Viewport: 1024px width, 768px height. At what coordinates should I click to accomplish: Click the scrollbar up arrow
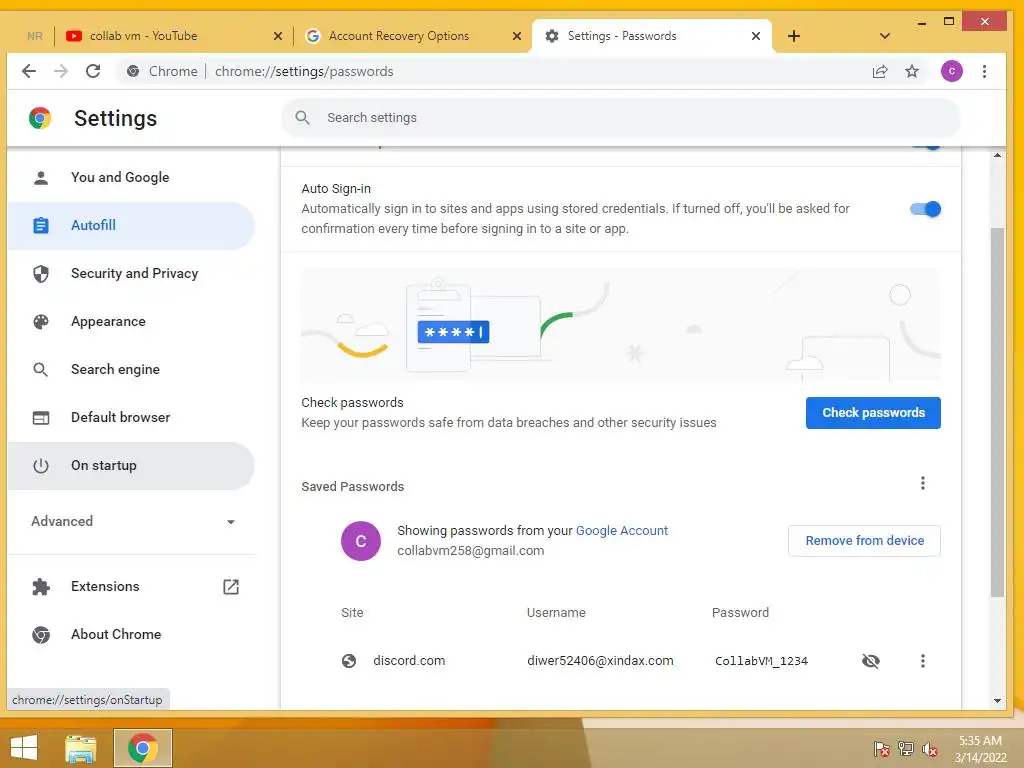point(997,155)
